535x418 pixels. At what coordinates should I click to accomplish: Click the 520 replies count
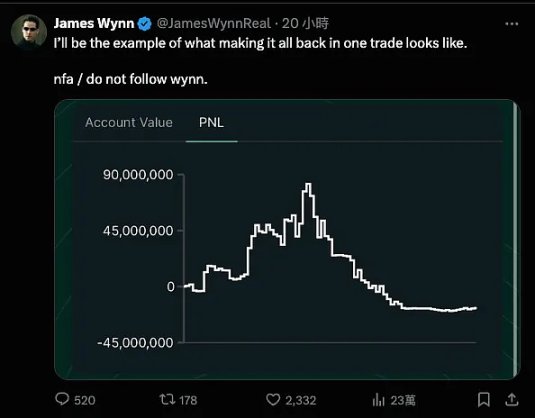click(85, 400)
